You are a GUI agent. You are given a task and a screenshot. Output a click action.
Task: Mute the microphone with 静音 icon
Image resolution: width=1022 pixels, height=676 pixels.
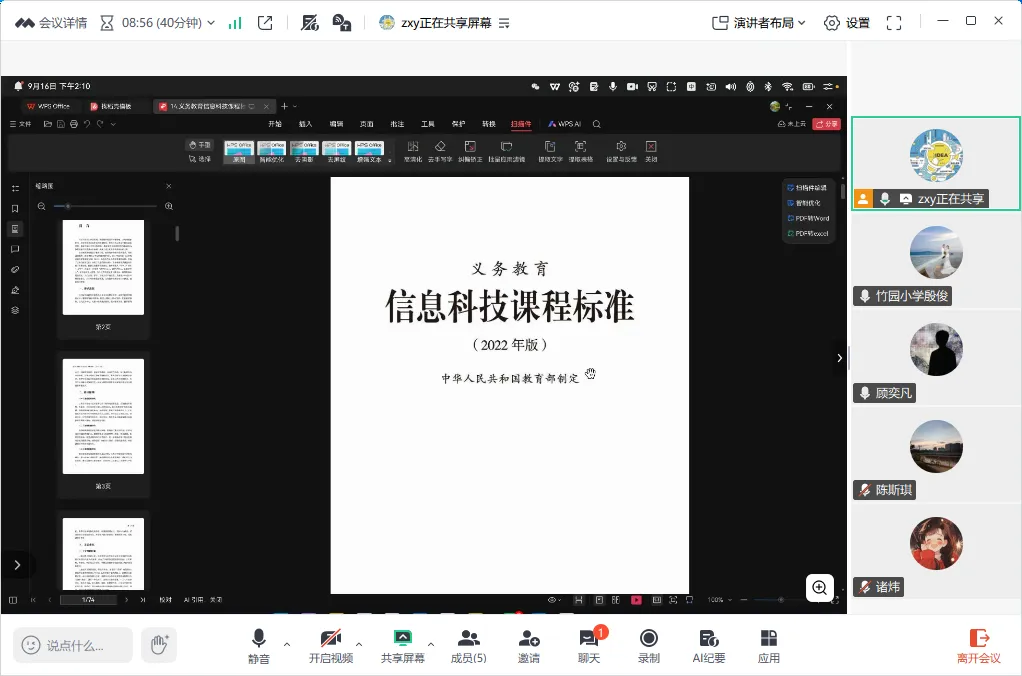pos(259,645)
